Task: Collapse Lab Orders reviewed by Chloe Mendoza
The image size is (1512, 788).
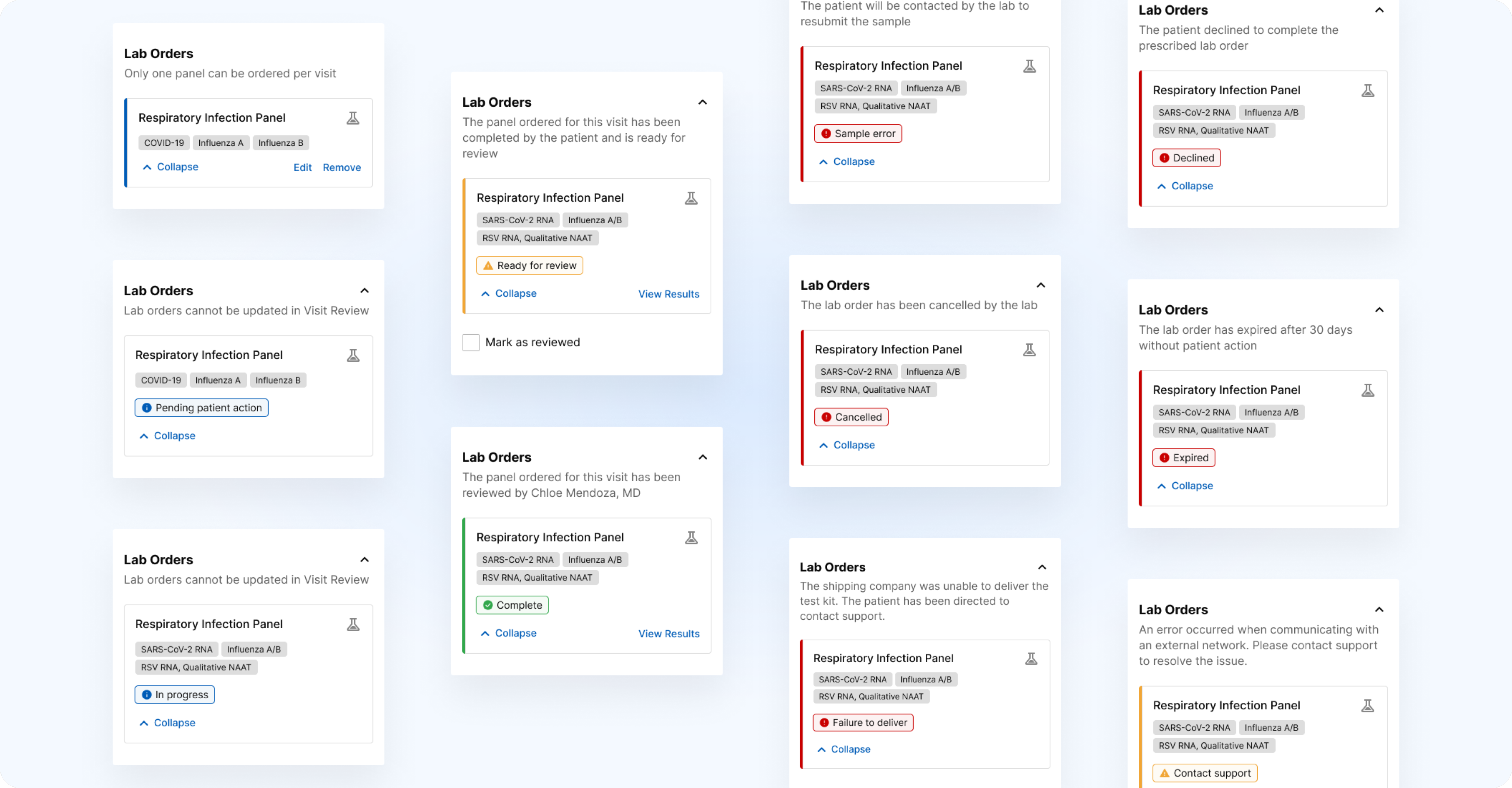Action: (702, 457)
